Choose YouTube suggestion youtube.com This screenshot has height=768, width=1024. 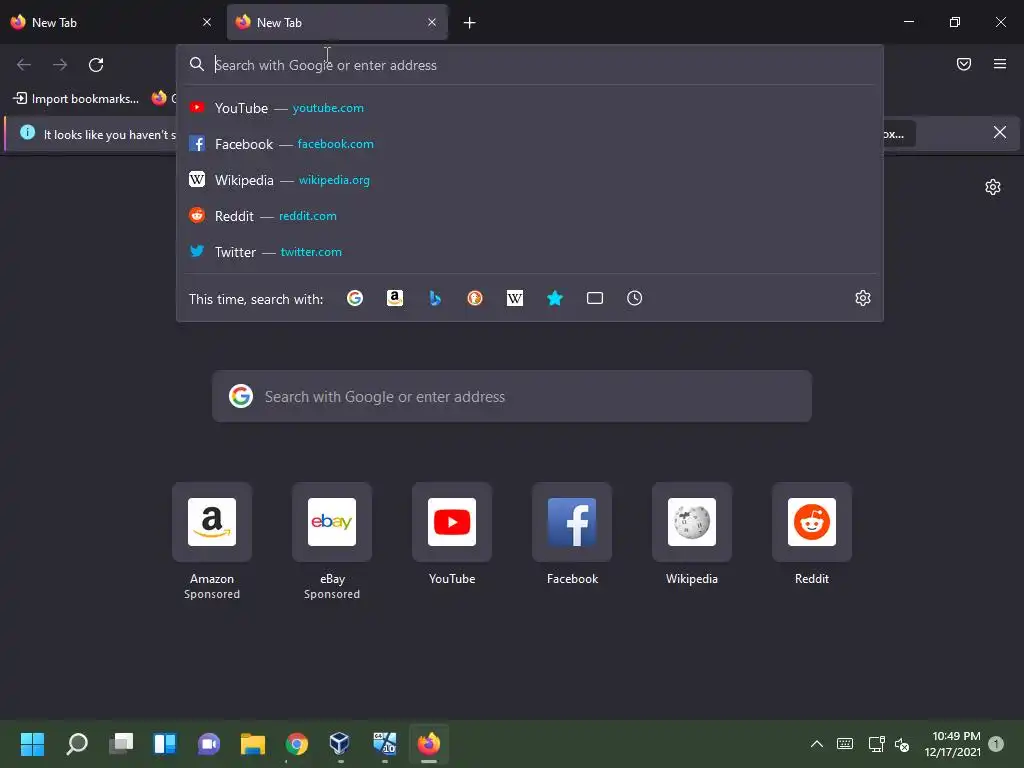point(530,108)
